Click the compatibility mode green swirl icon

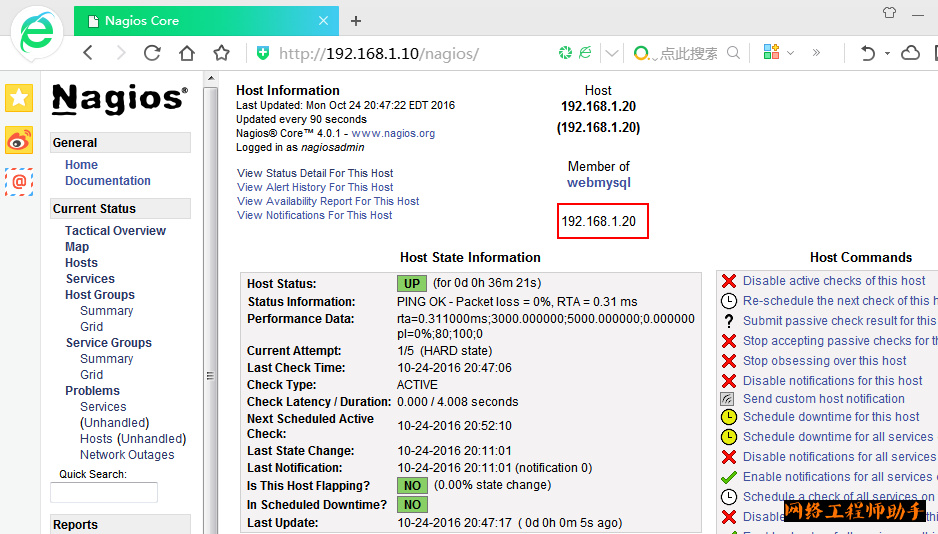pos(565,53)
